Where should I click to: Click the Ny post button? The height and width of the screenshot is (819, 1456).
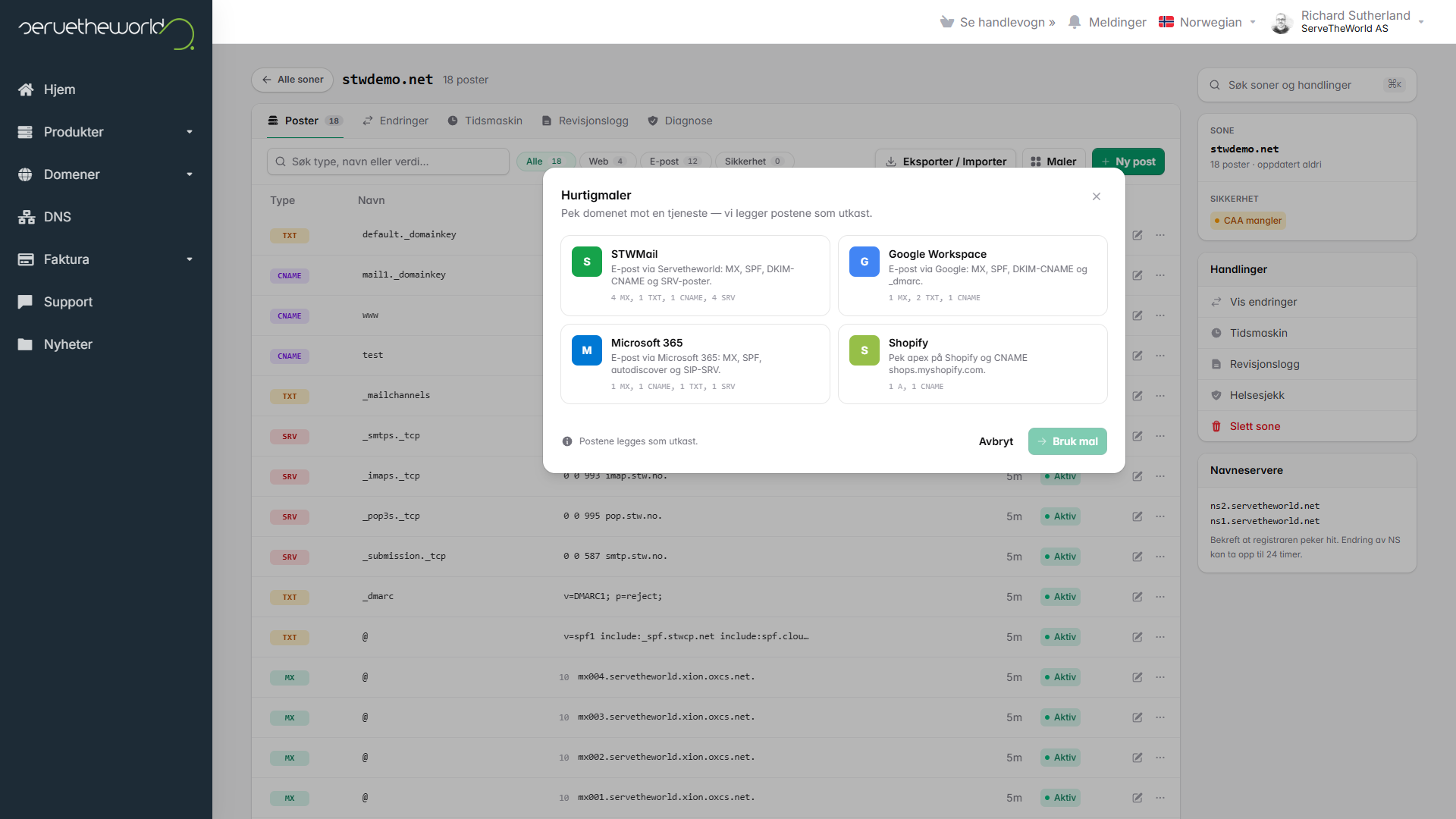point(1128,162)
